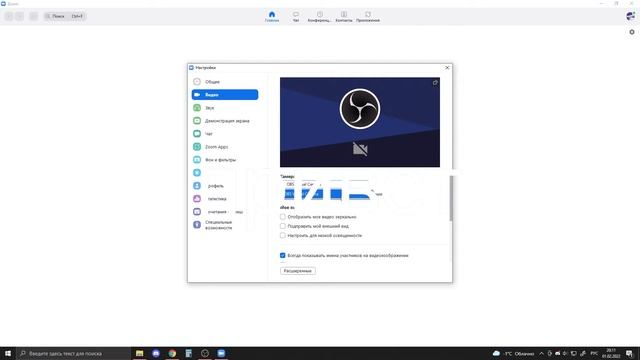640x360 pixels.
Task: Uncheck Всегда показывать имена участников checkbox
Action: [282, 256]
